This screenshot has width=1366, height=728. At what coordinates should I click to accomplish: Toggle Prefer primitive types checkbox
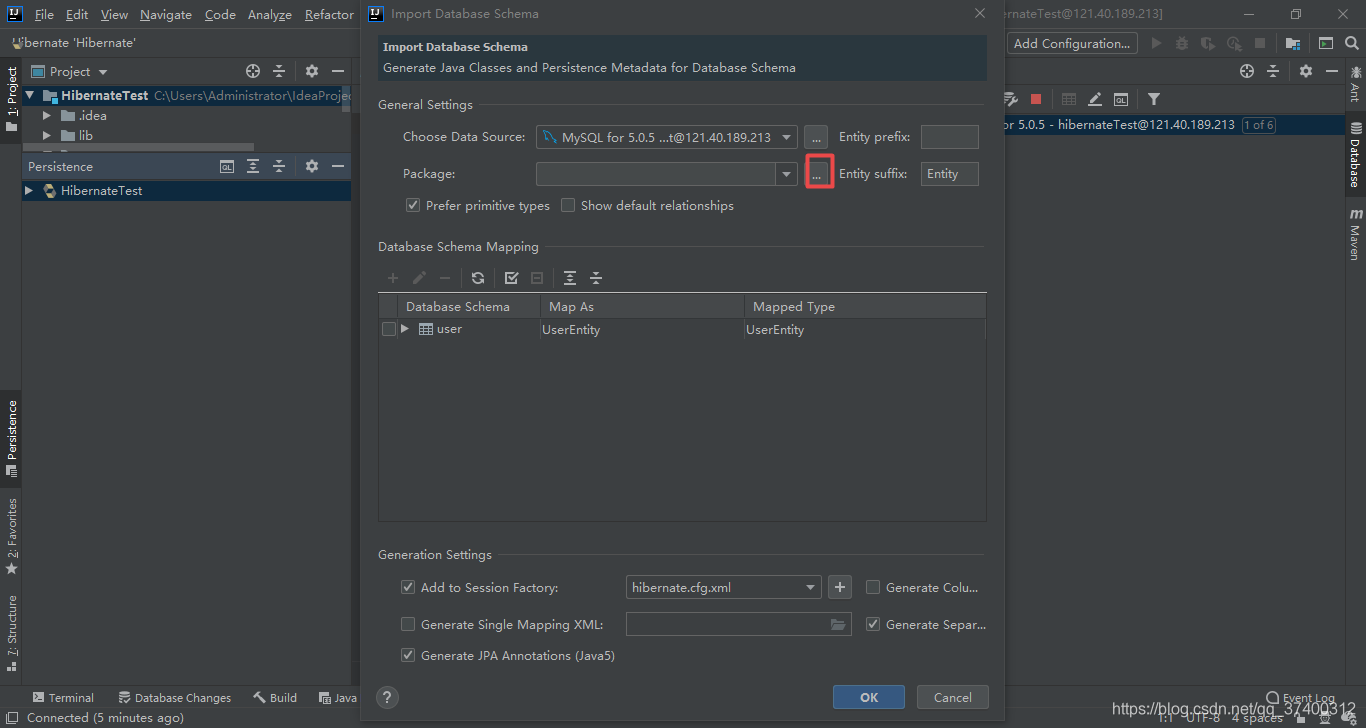412,205
